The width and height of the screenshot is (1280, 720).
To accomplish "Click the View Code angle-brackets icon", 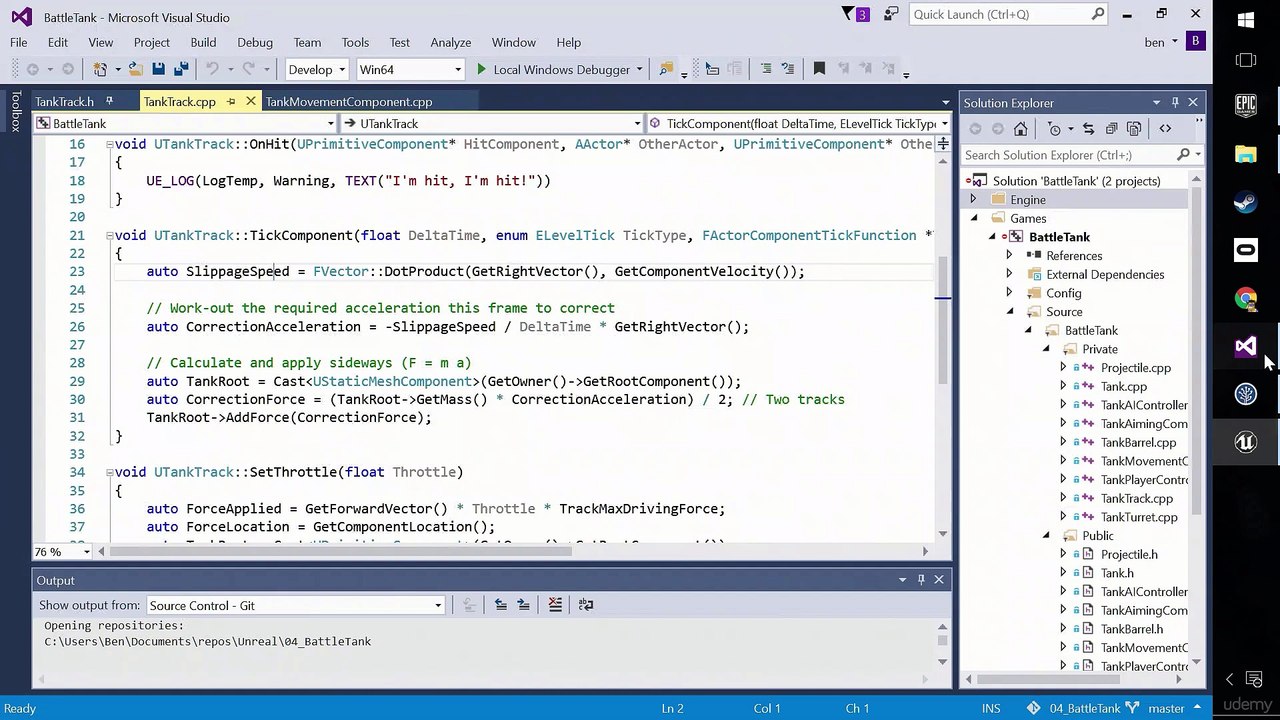I will 1165,129.
